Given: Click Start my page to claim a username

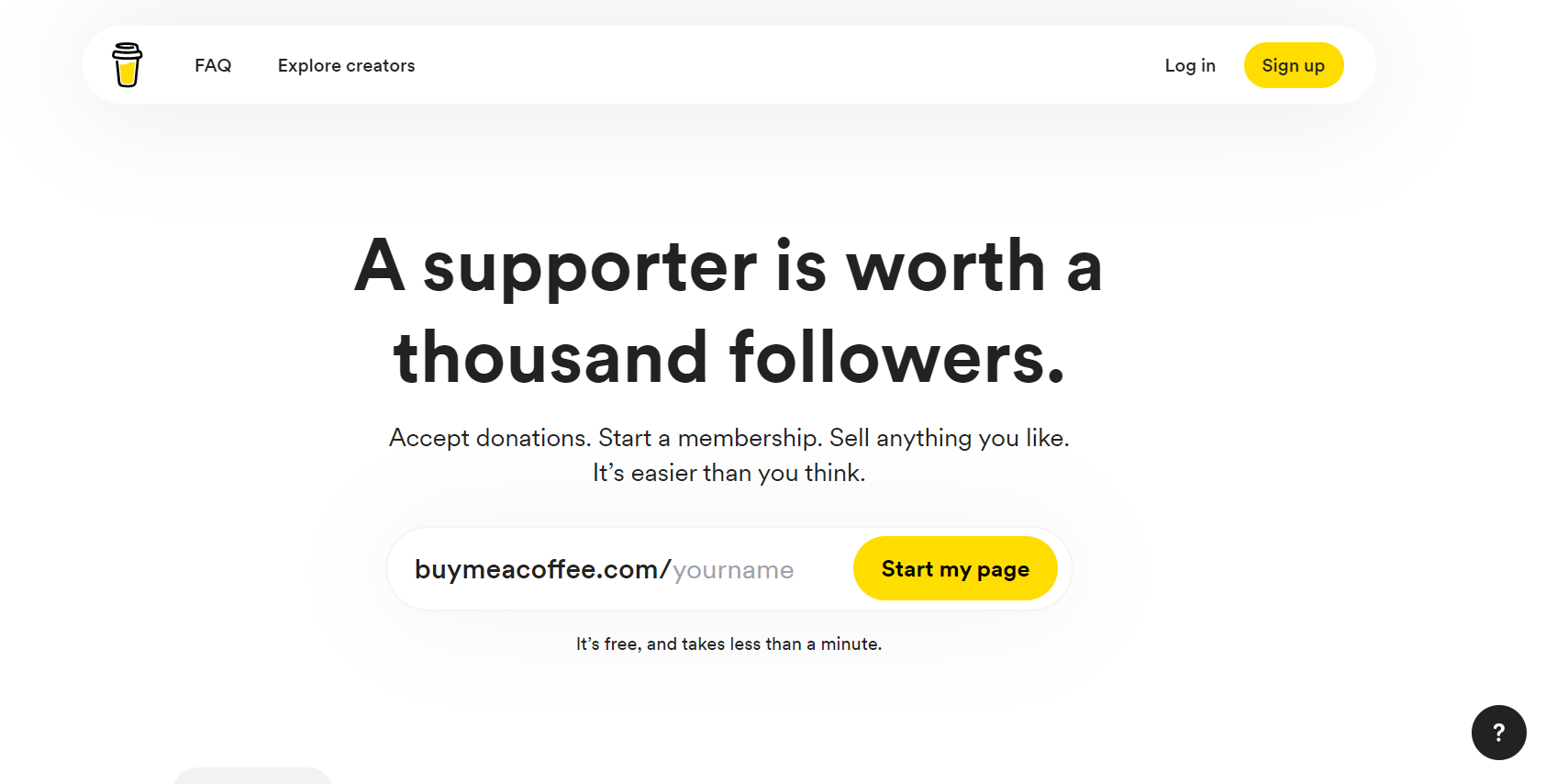Looking at the screenshot, I should pyautogui.click(x=954, y=568).
